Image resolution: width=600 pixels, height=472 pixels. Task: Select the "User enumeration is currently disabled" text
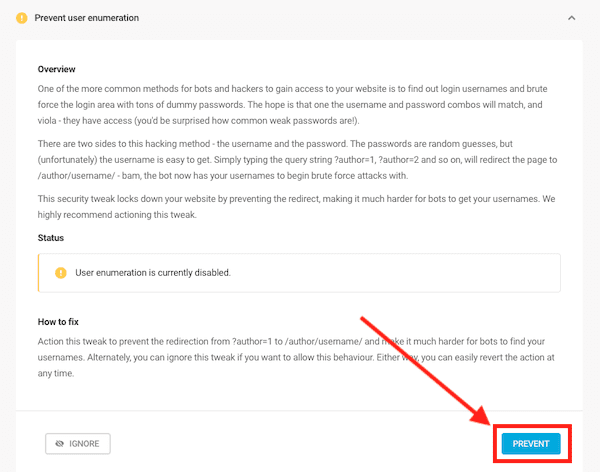pos(153,273)
